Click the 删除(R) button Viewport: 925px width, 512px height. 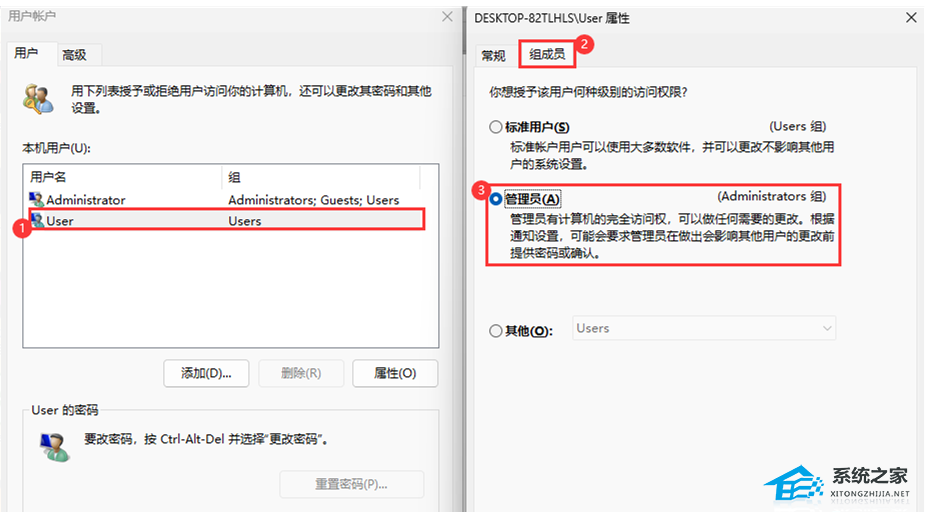(x=301, y=373)
